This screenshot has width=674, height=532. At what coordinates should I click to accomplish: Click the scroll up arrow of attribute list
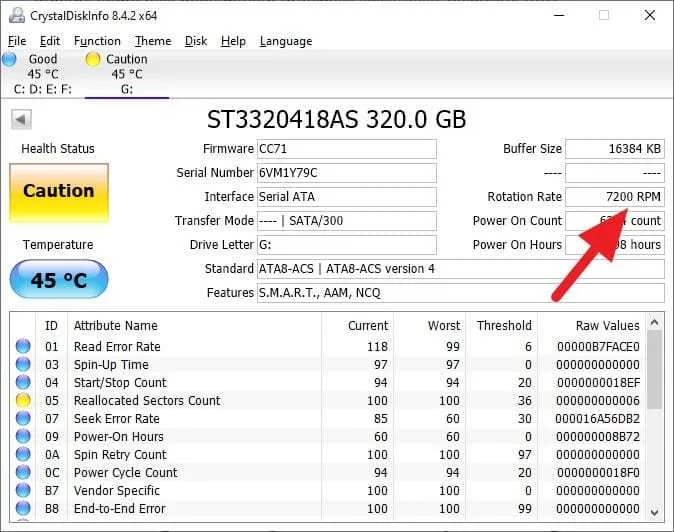pos(654,322)
